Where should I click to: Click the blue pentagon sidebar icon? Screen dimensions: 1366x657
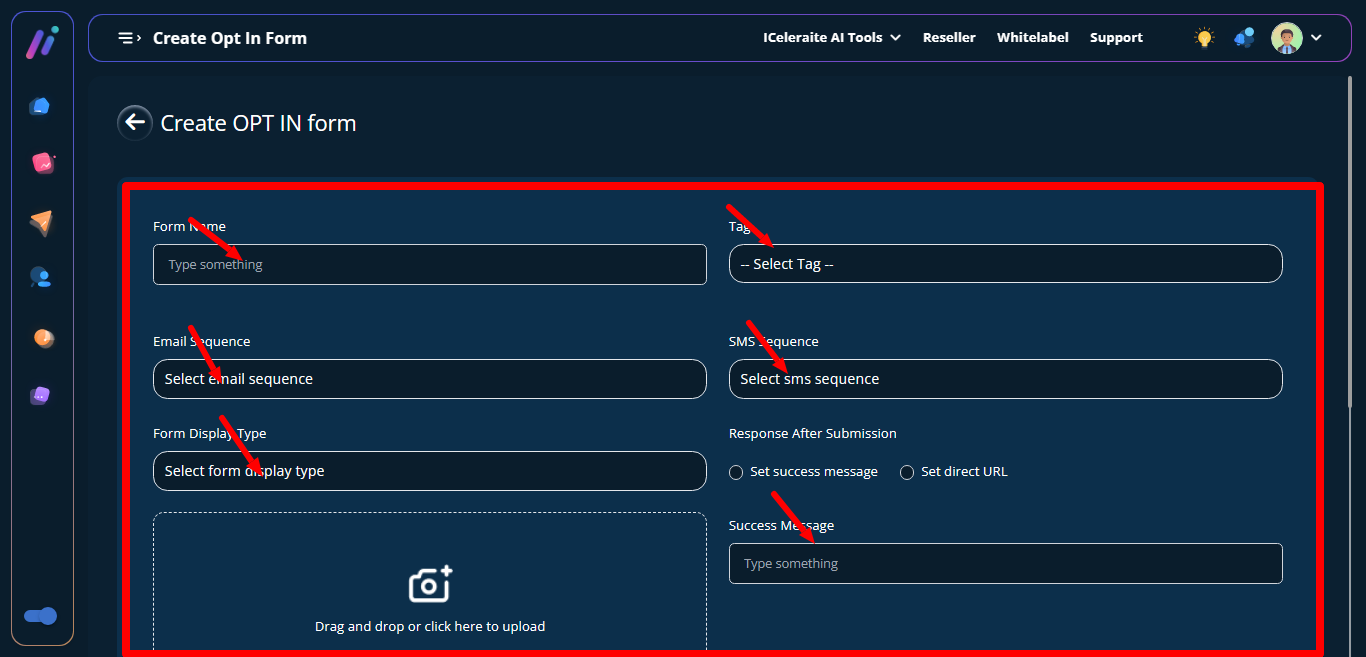point(40,106)
